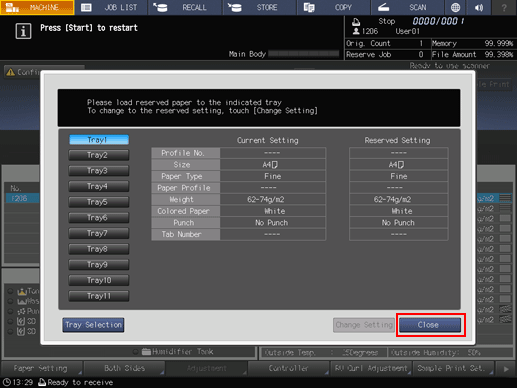Image resolution: width=517 pixels, height=388 pixels.
Task: Open the SCAN tab
Action: tap(408, 7)
